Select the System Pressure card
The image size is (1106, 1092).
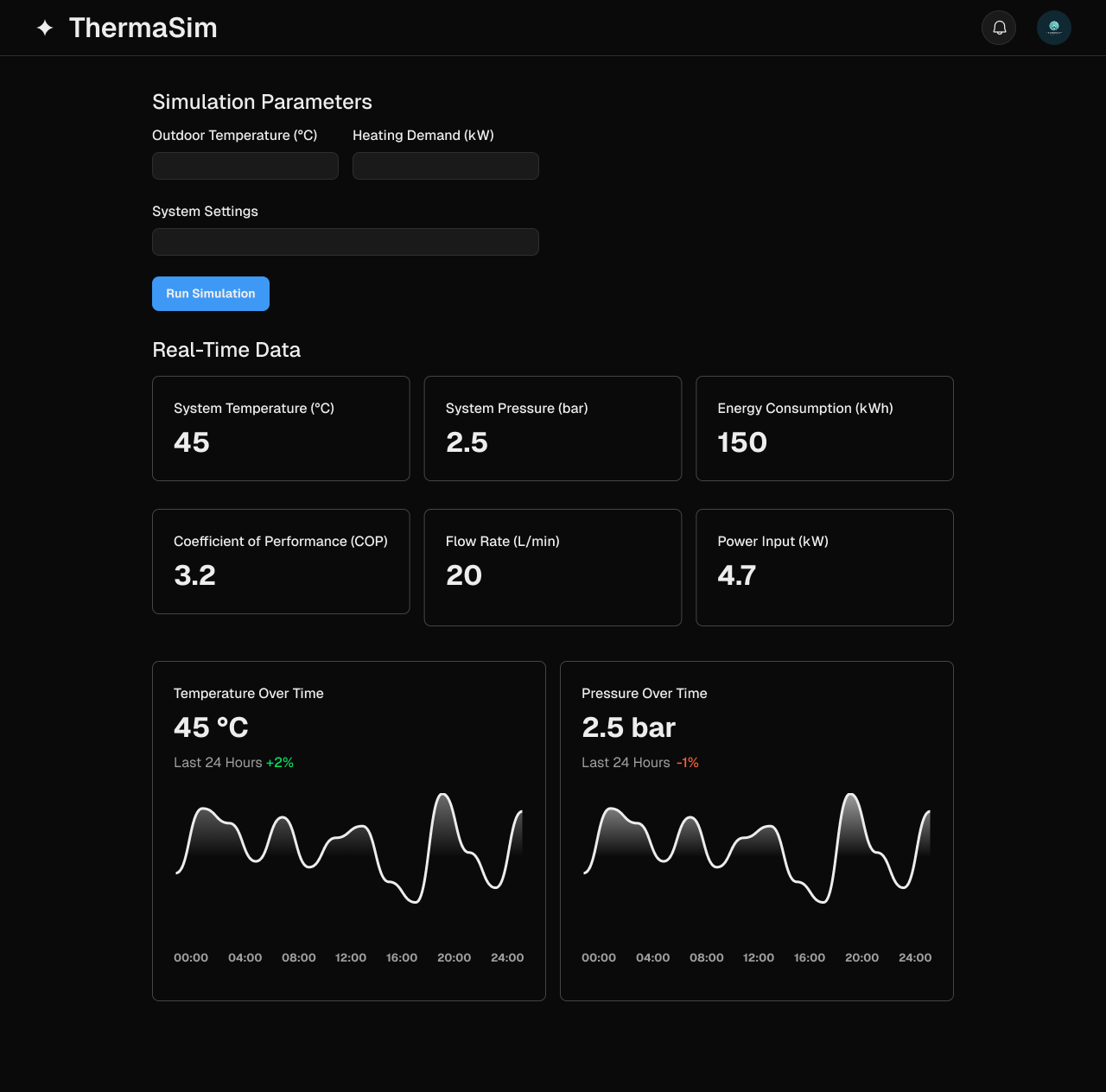pos(553,429)
